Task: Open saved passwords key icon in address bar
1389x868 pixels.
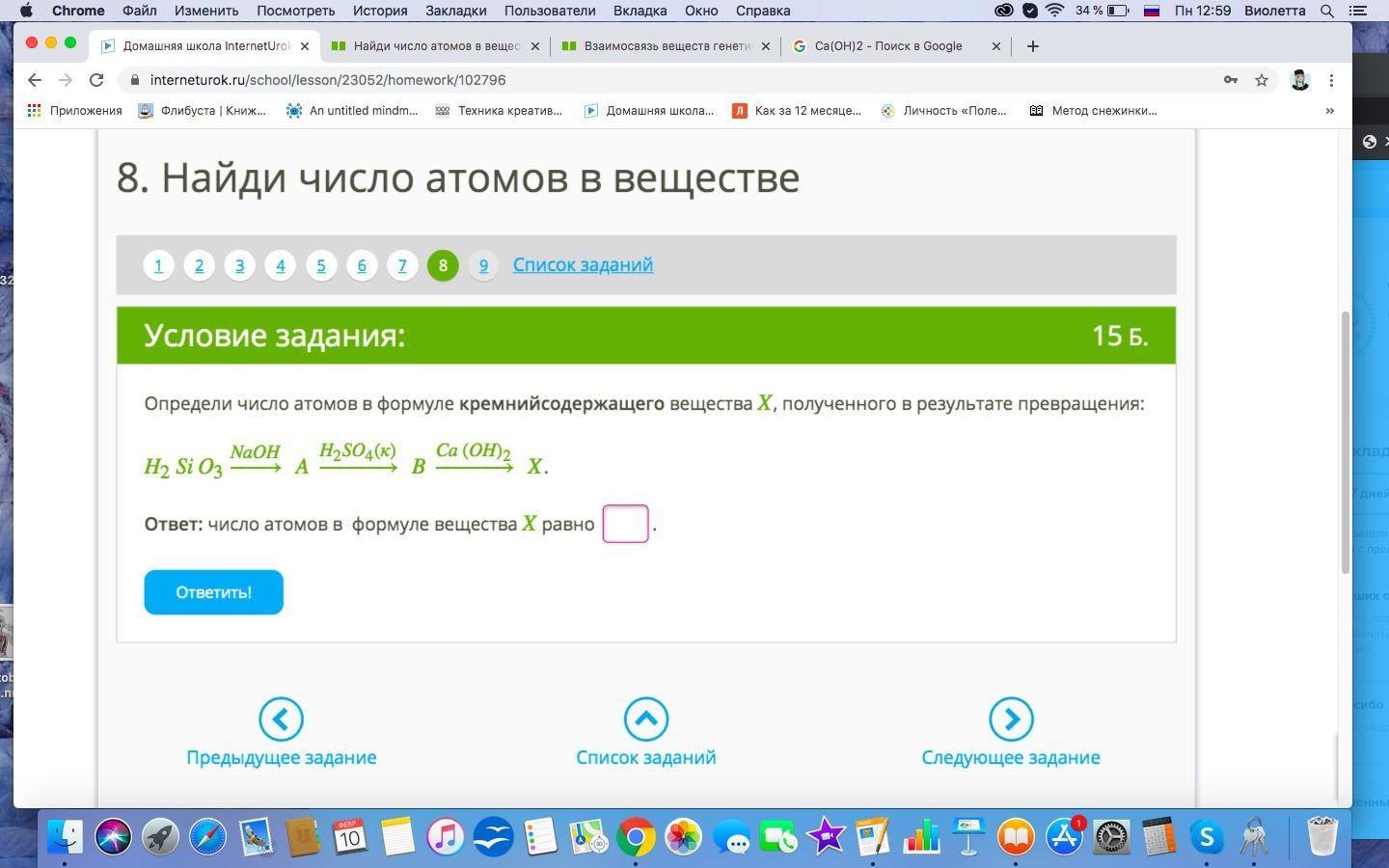Action: coord(1231,80)
